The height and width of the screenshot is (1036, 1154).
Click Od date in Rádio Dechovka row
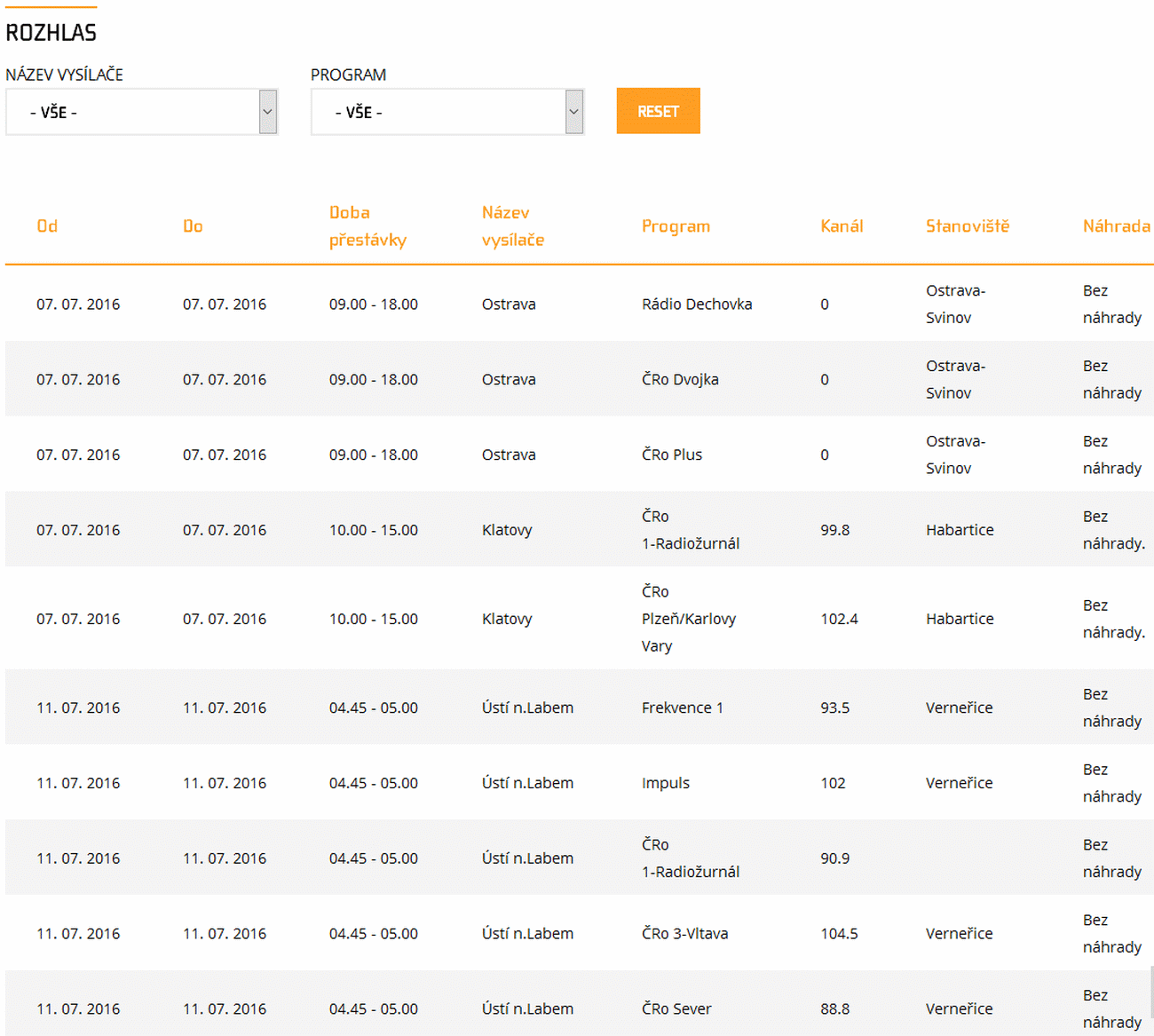click(78, 304)
